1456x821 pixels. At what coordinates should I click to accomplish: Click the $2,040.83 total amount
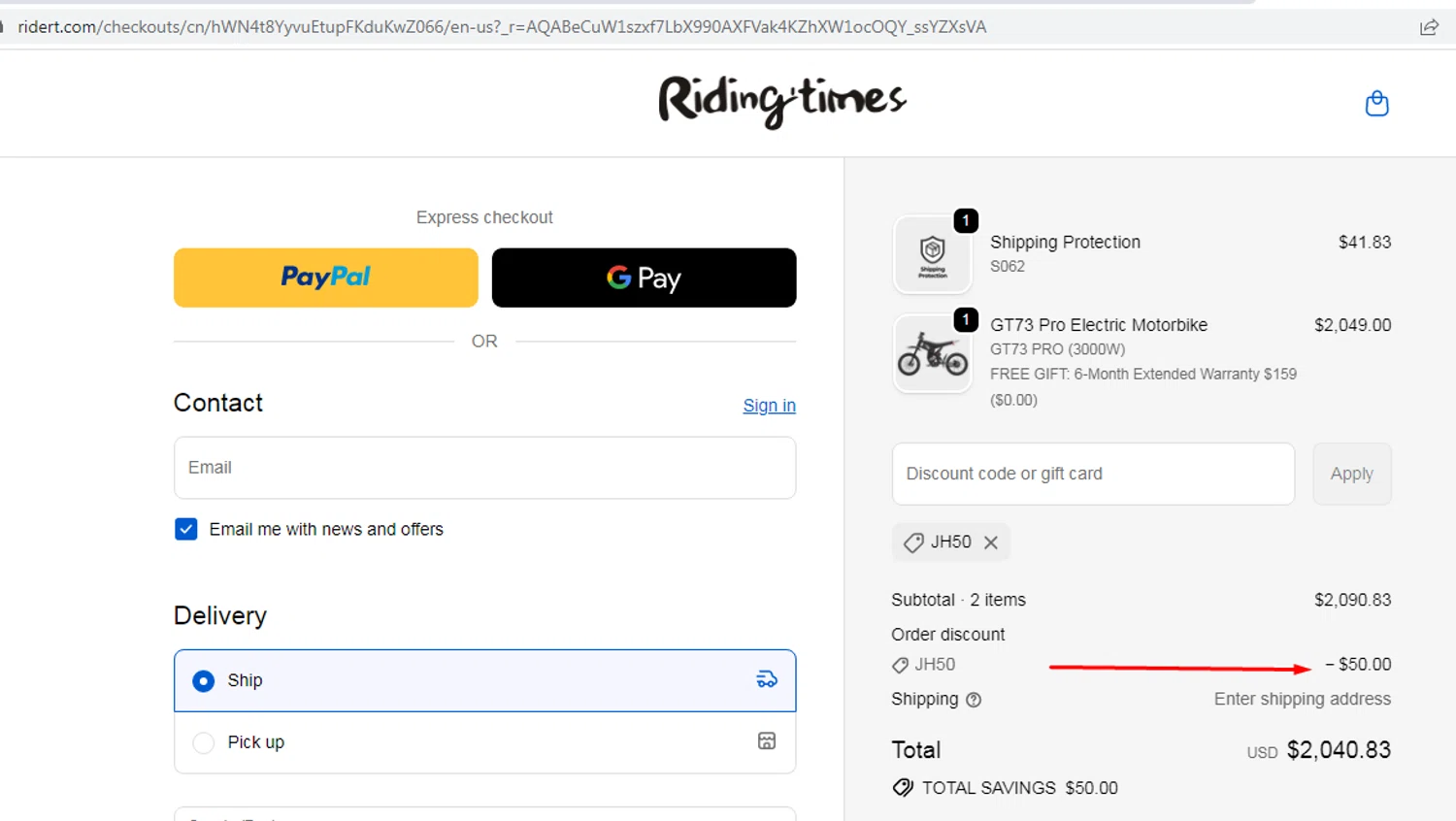click(x=1339, y=750)
